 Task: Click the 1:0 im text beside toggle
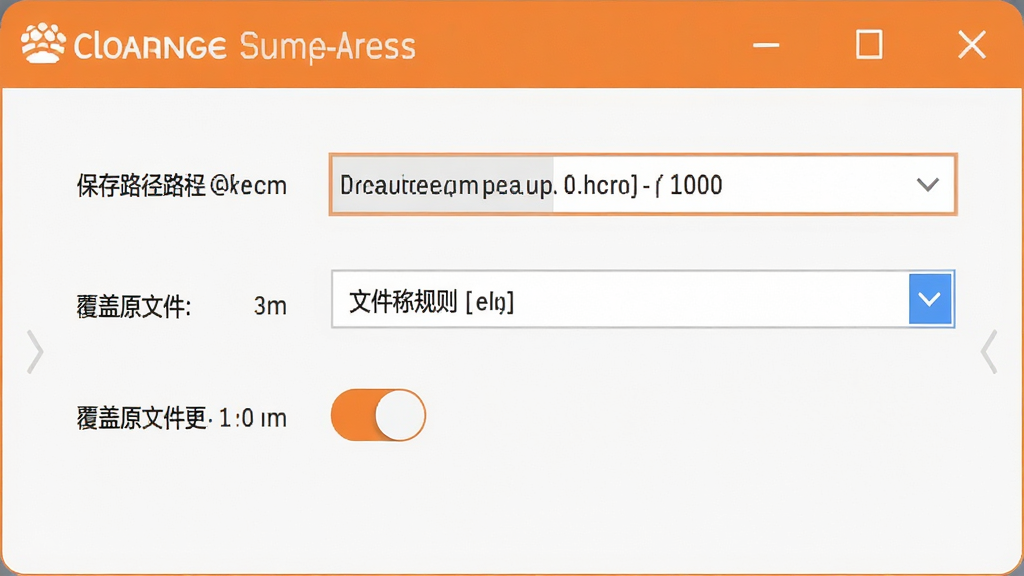coord(253,418)
